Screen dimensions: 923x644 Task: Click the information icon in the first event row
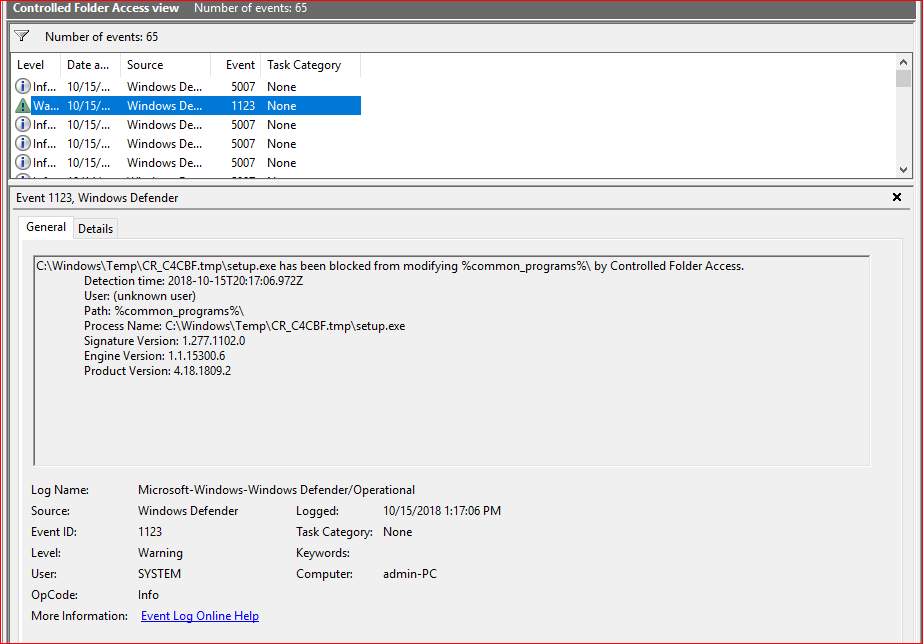coord(22,87)
